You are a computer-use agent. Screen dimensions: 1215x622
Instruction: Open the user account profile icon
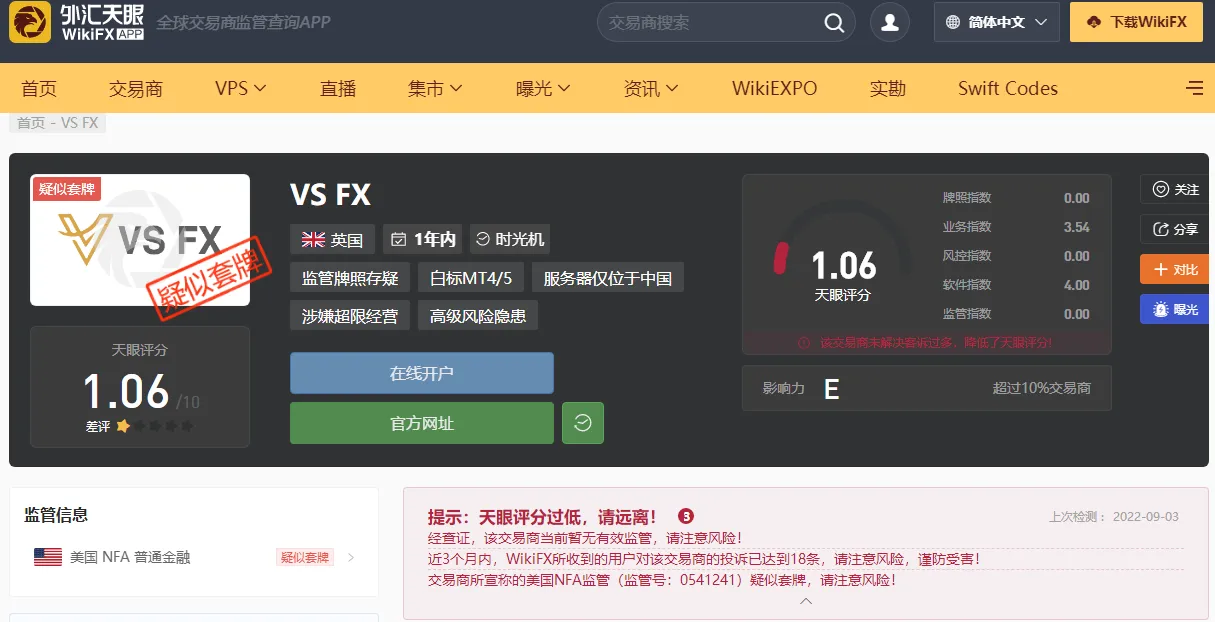coord(890,22)
